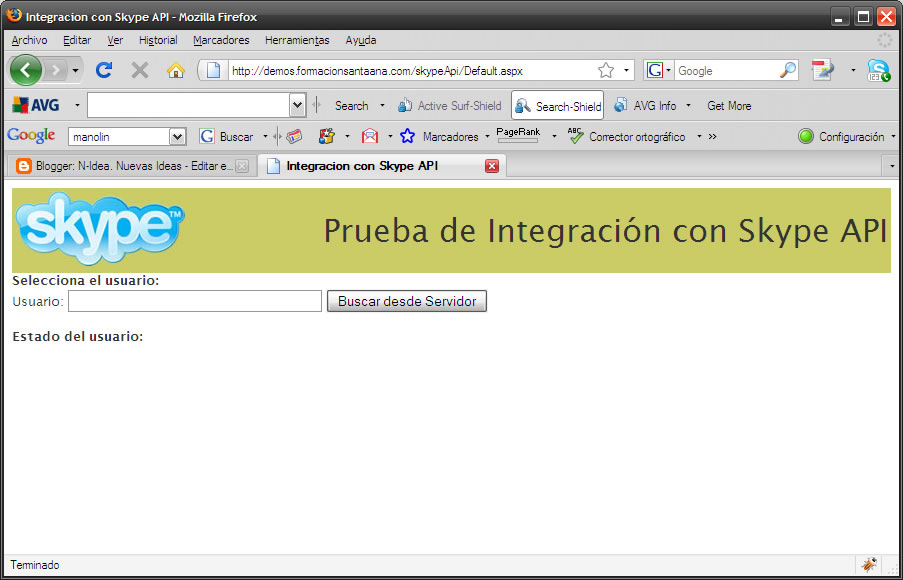The image size is (903, 580).
Task: Focus the URL address field
Action: pyautogui.click(x=412, y=71)
